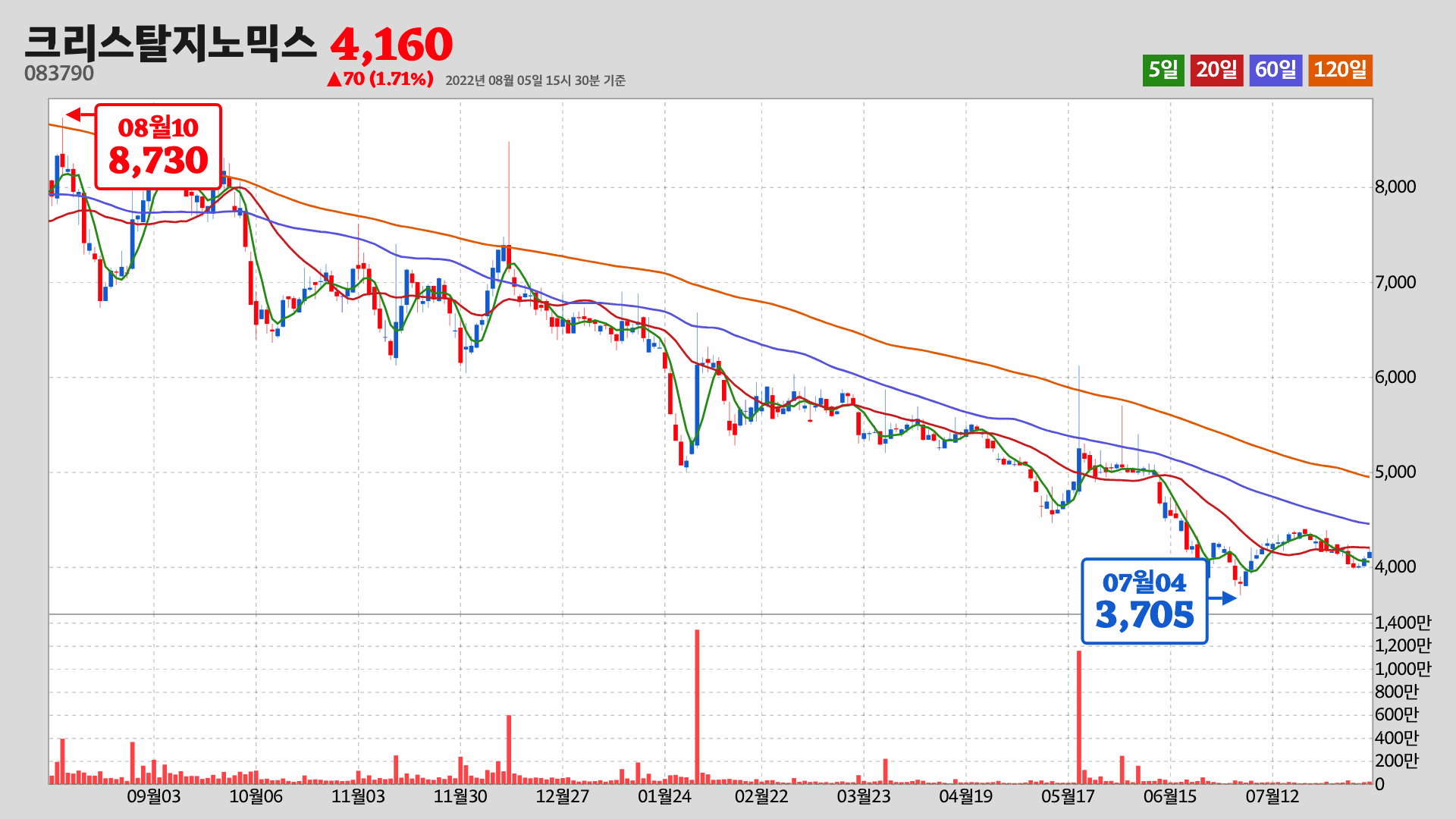The height and width of the screenshot is (819, 1456).
Task: Click the tallest volume bar near 01월24
Action: pos(697,706)
